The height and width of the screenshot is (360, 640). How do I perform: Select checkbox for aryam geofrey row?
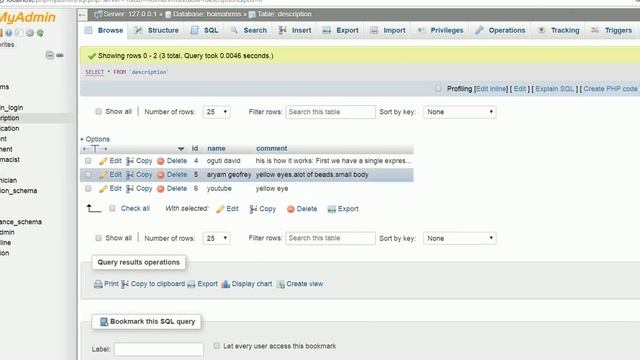pos(88,175)
